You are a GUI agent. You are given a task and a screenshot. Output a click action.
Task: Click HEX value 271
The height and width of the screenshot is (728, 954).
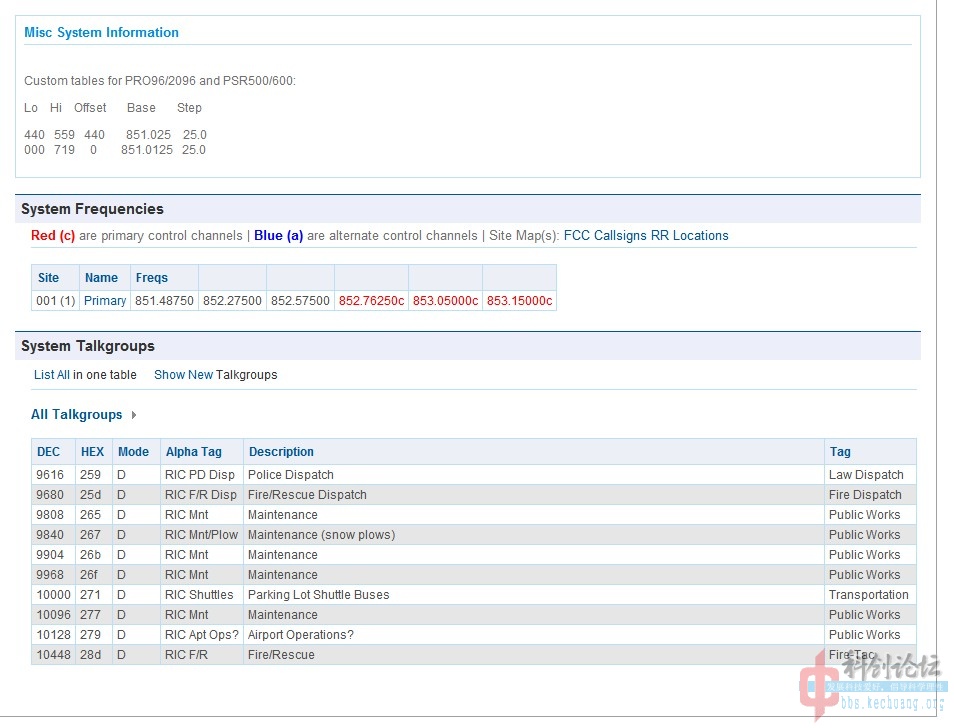point(90,595)
